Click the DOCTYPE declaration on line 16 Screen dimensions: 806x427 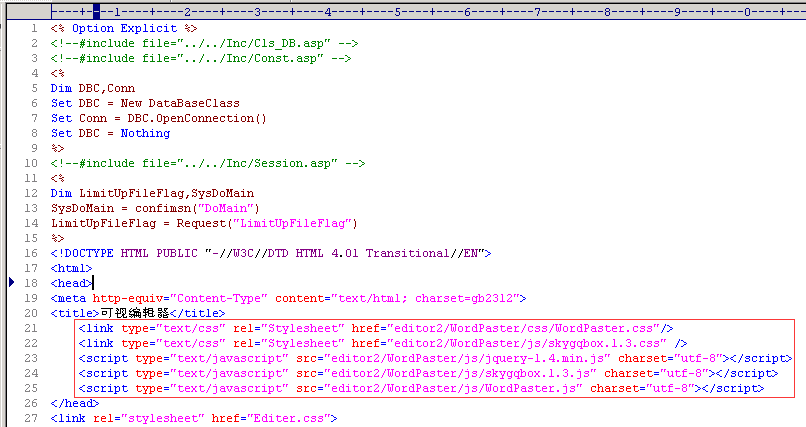[271, 253]
